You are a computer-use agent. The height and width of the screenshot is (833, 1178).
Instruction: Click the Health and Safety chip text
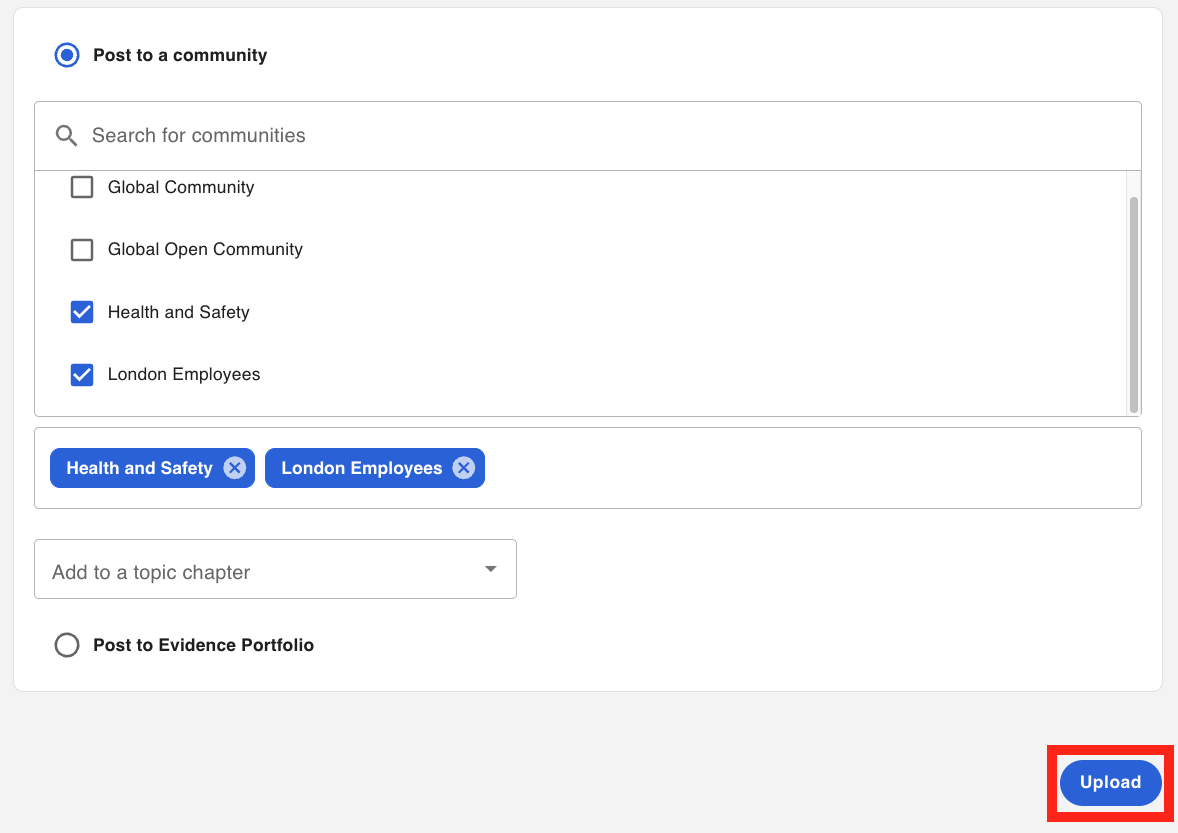pyautogui.click(x=139, y=468)
